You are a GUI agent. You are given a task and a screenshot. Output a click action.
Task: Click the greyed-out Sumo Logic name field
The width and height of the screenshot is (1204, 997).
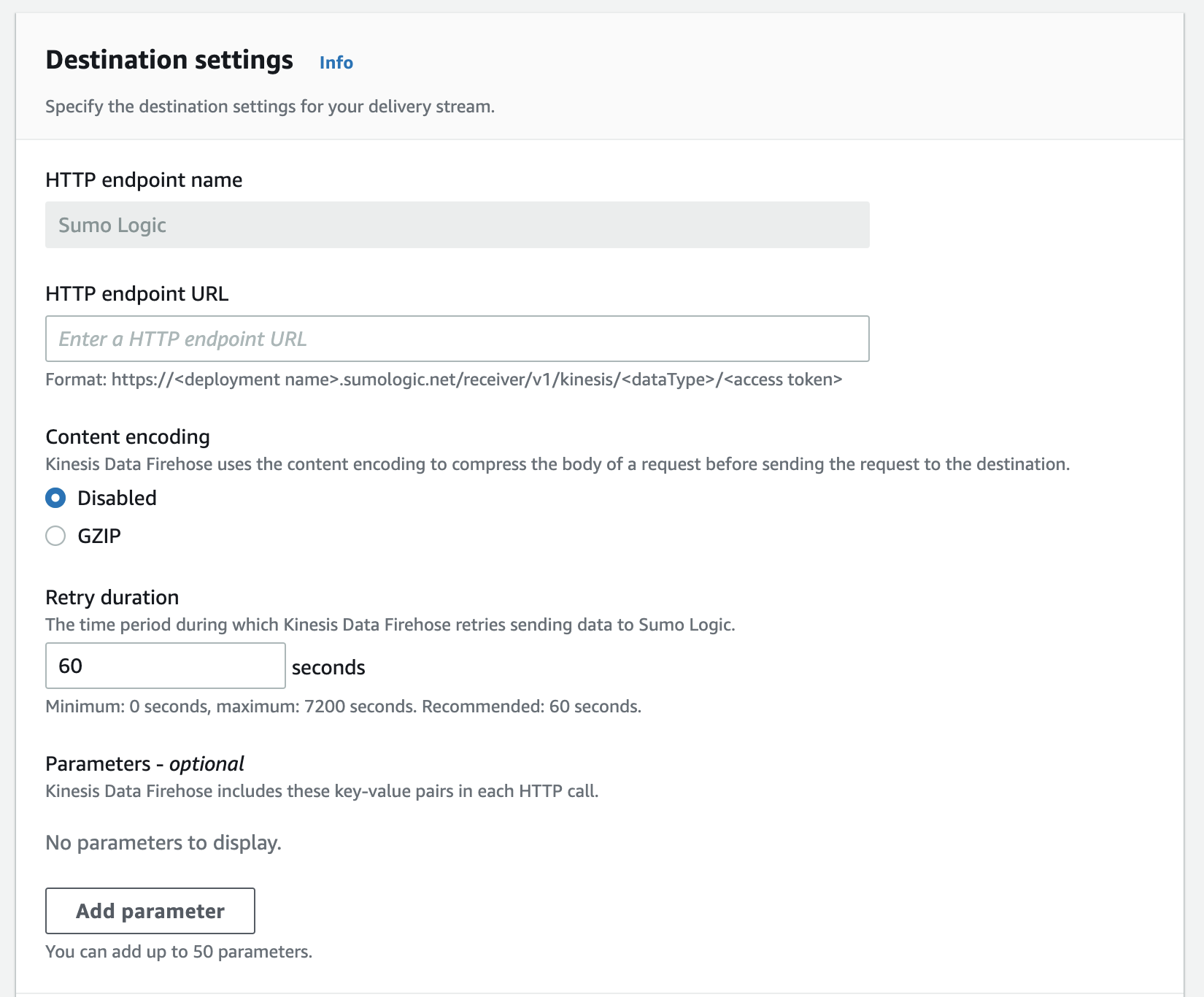[457, 225]
